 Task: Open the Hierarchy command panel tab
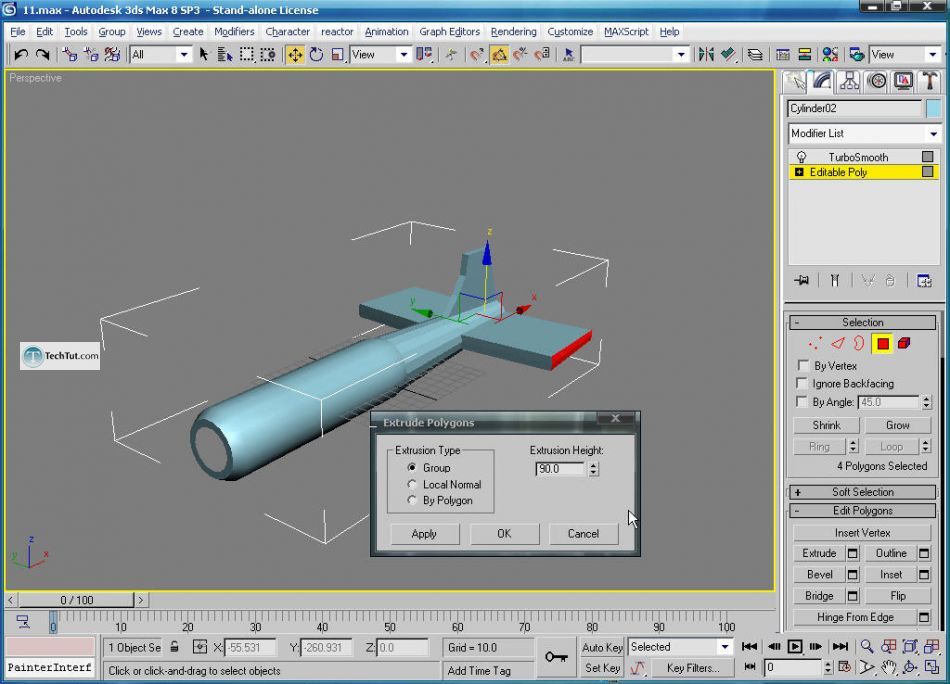849,81
